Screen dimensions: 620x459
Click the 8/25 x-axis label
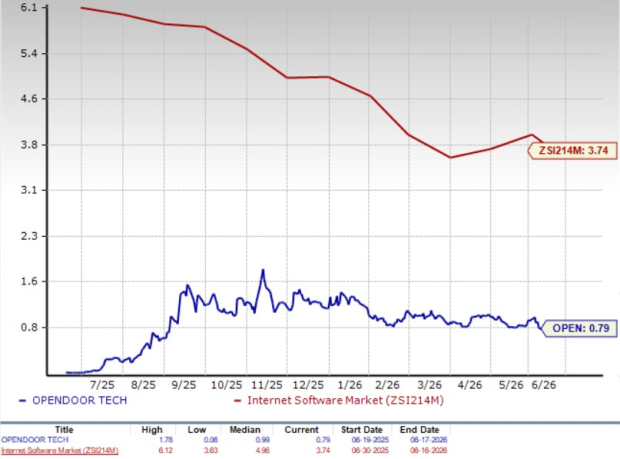(x=143, y=385)
